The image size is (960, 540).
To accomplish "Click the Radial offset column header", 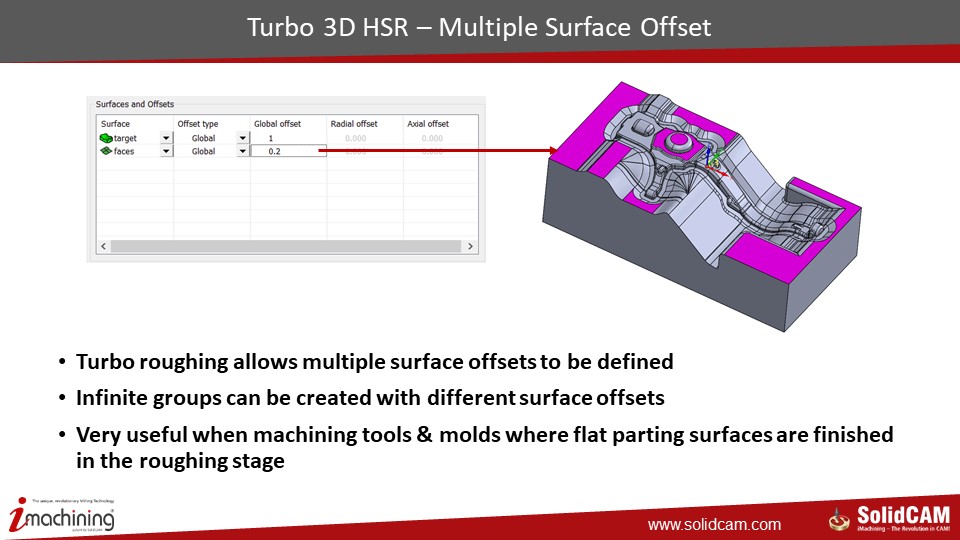I will click(x=354, y=124).
